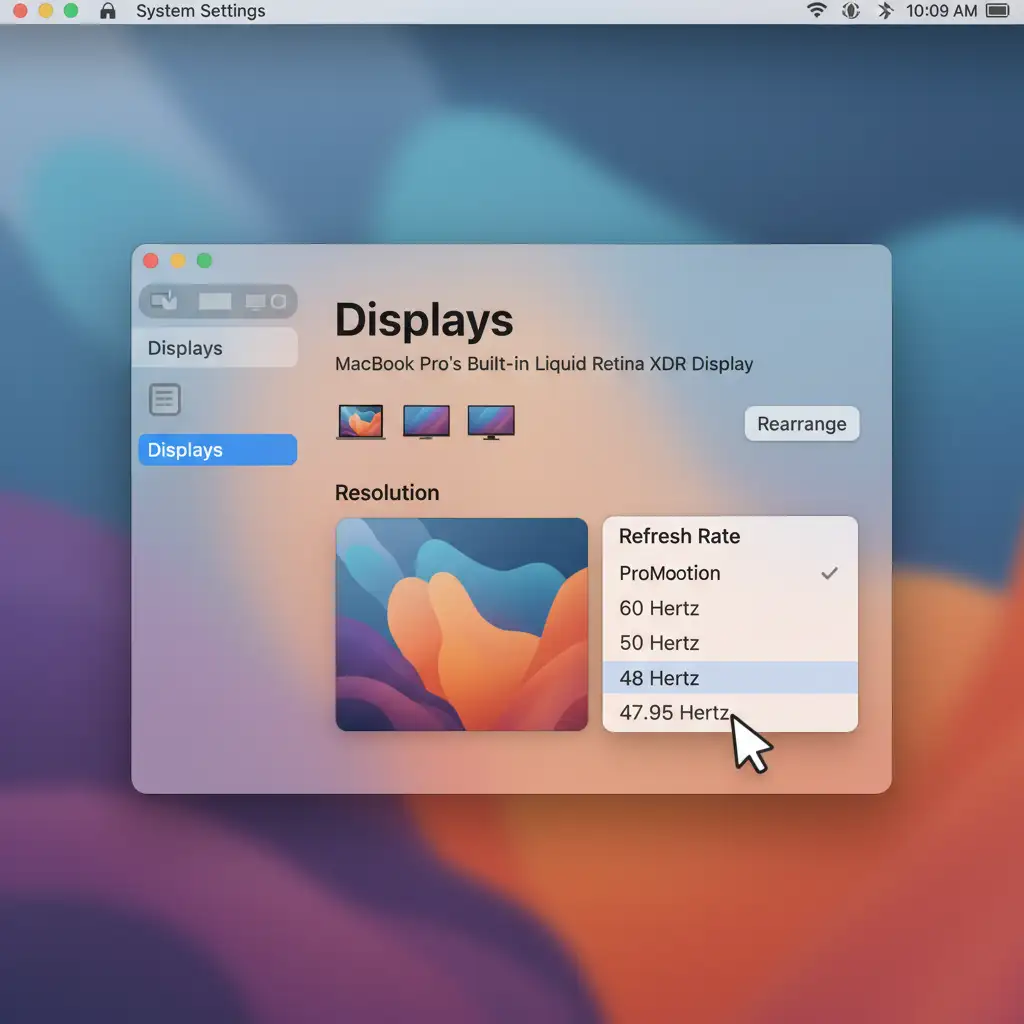Select the MacBook laptop display icon

pyautogui.click(x=360, y=421)
